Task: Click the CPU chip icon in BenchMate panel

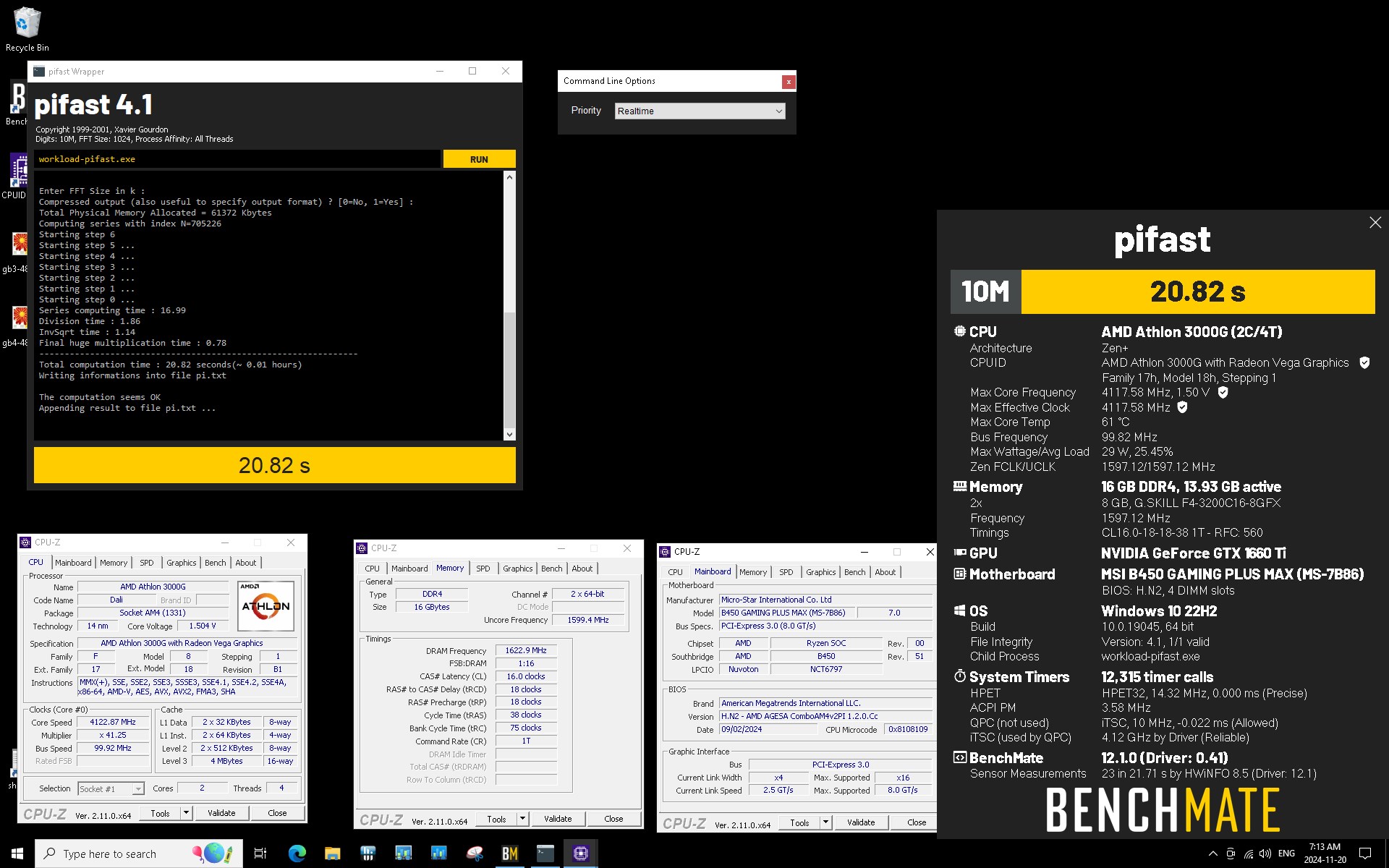Action: click(x=959, y=331)
